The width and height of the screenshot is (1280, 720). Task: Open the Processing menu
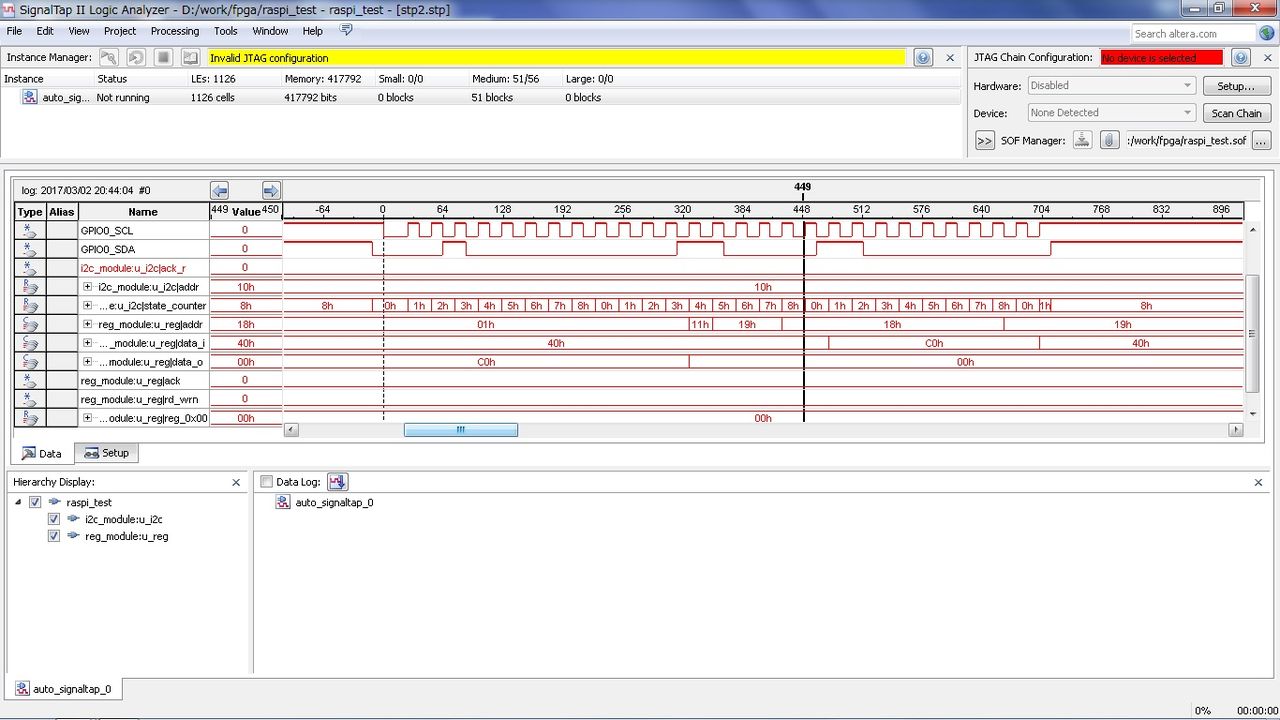[x=174, y=31]
